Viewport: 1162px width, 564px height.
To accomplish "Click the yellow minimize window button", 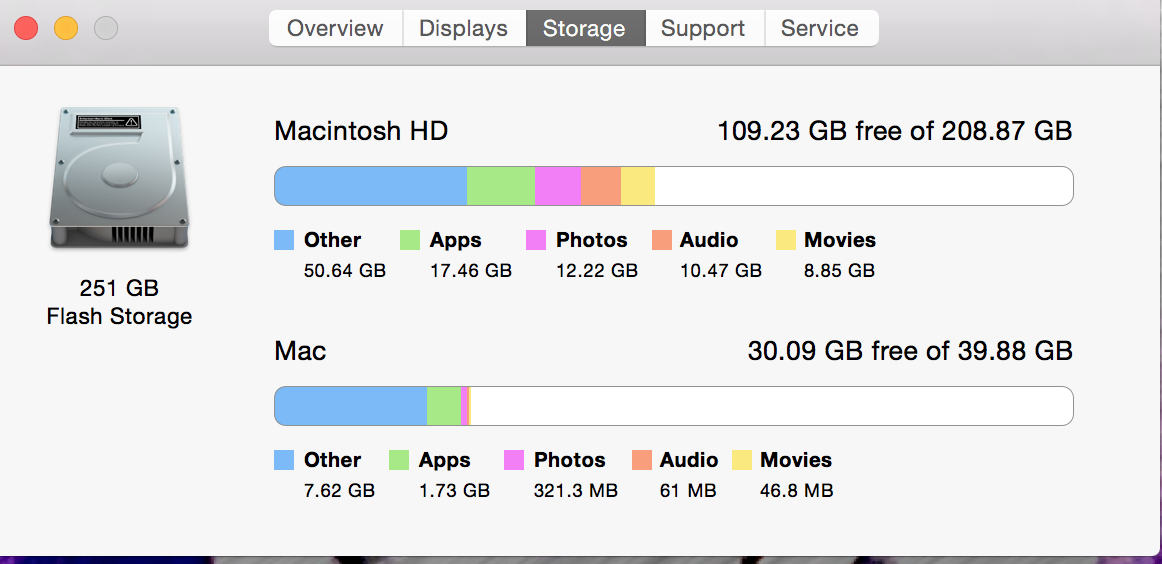I will 66,28.
